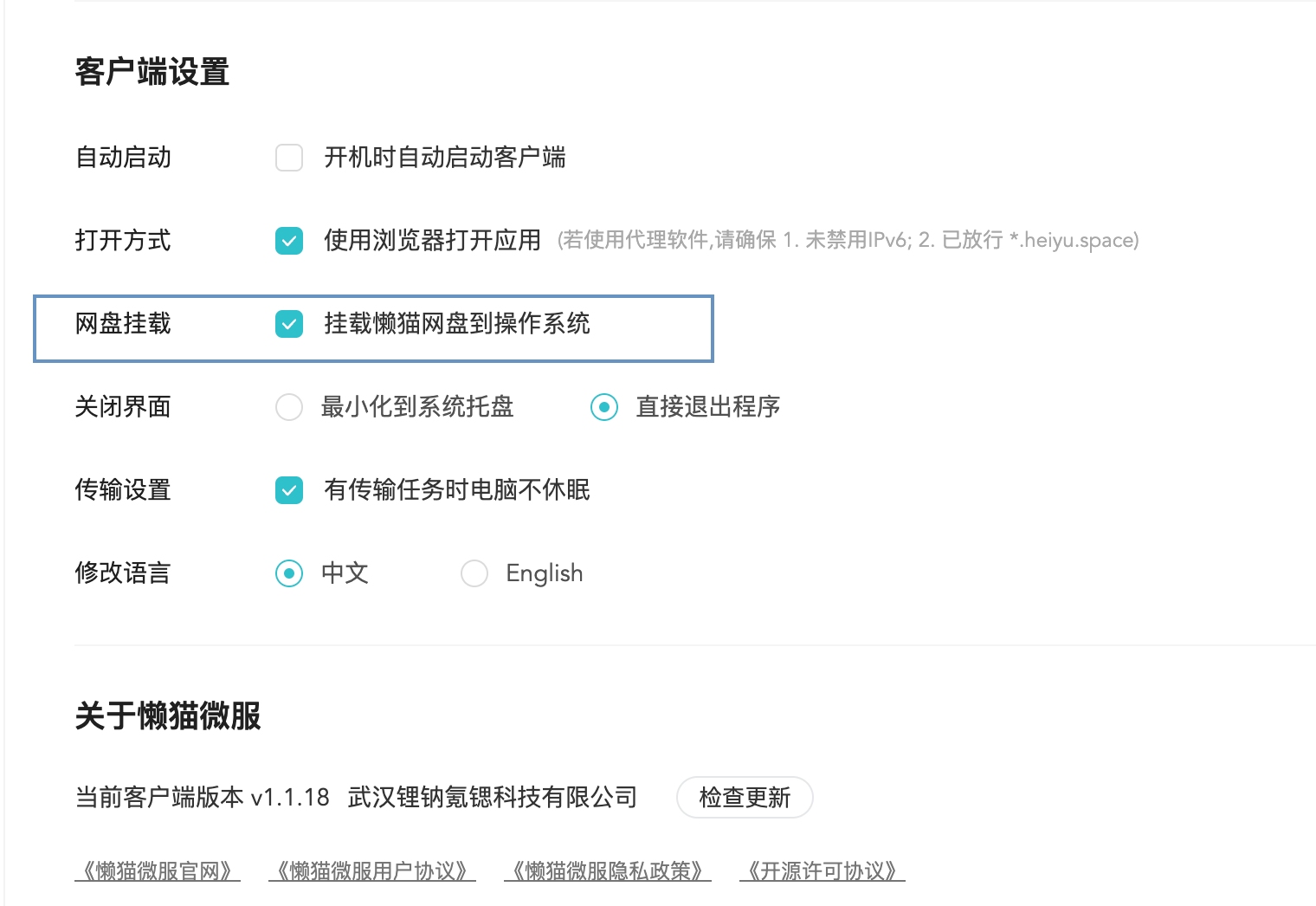This screenshot has width=1316, height=906.
Task: Uncheck 使用浏览器打开应用 checkbox
Action: pos(289,241)
